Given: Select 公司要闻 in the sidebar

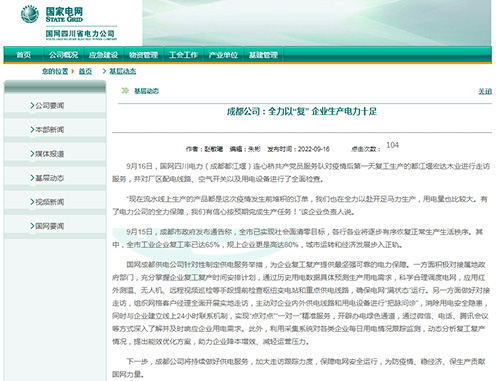Looking at the screenshot, I should 49,106.
